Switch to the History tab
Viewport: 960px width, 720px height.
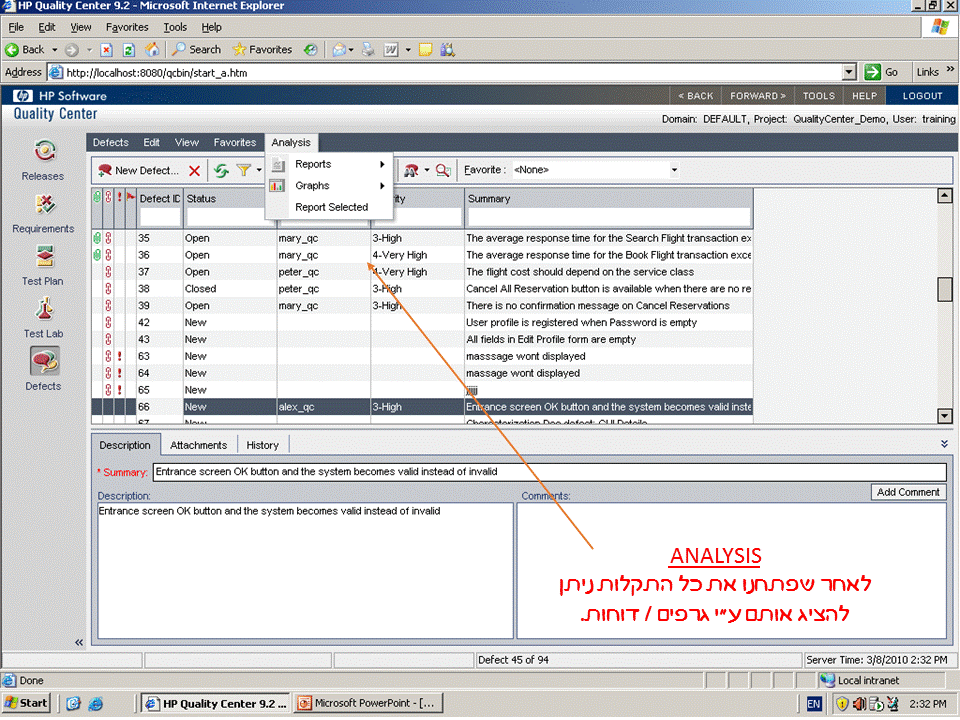263,446
